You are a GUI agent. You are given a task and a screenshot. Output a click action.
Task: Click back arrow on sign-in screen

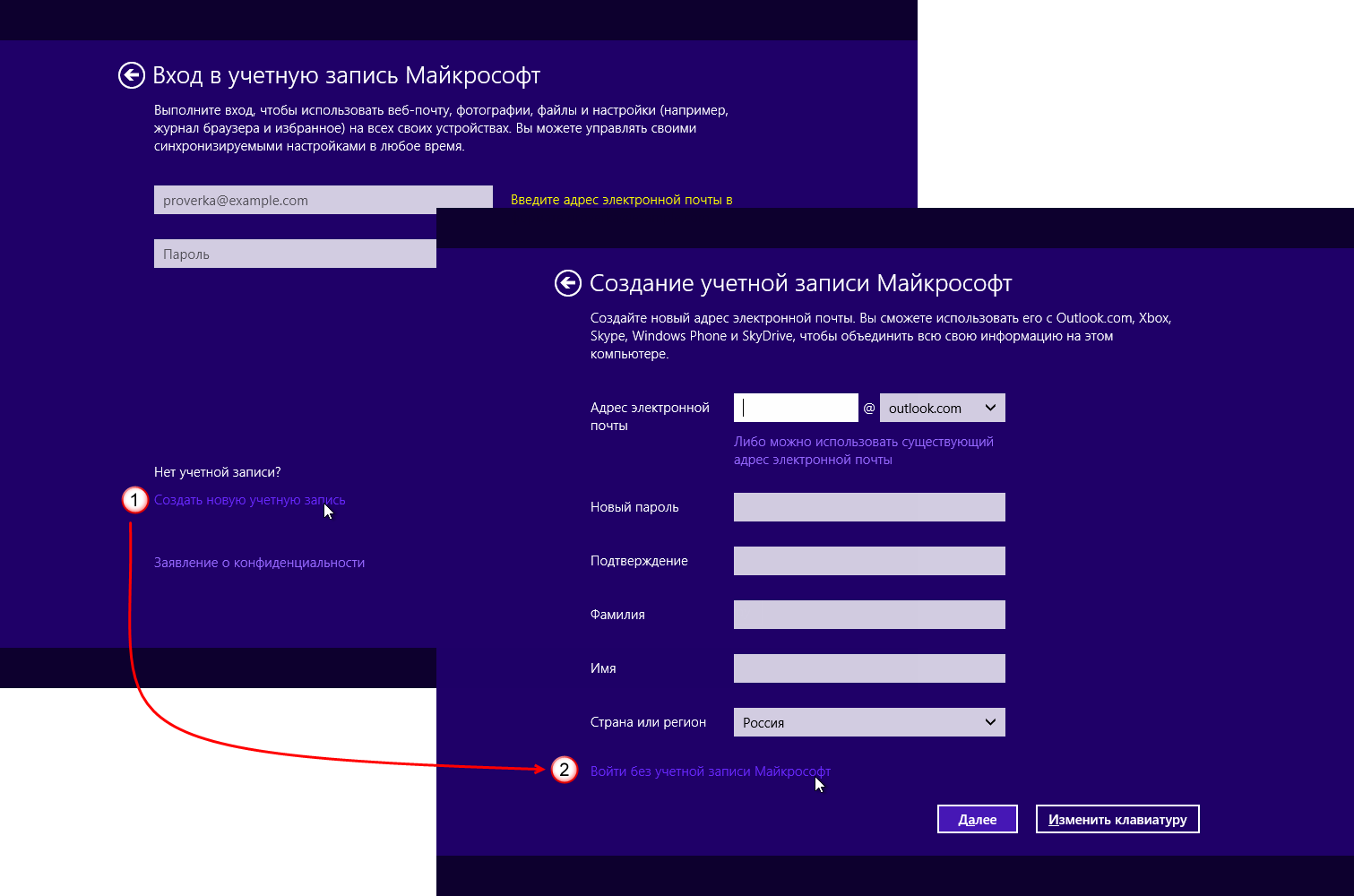pos(132,75)
